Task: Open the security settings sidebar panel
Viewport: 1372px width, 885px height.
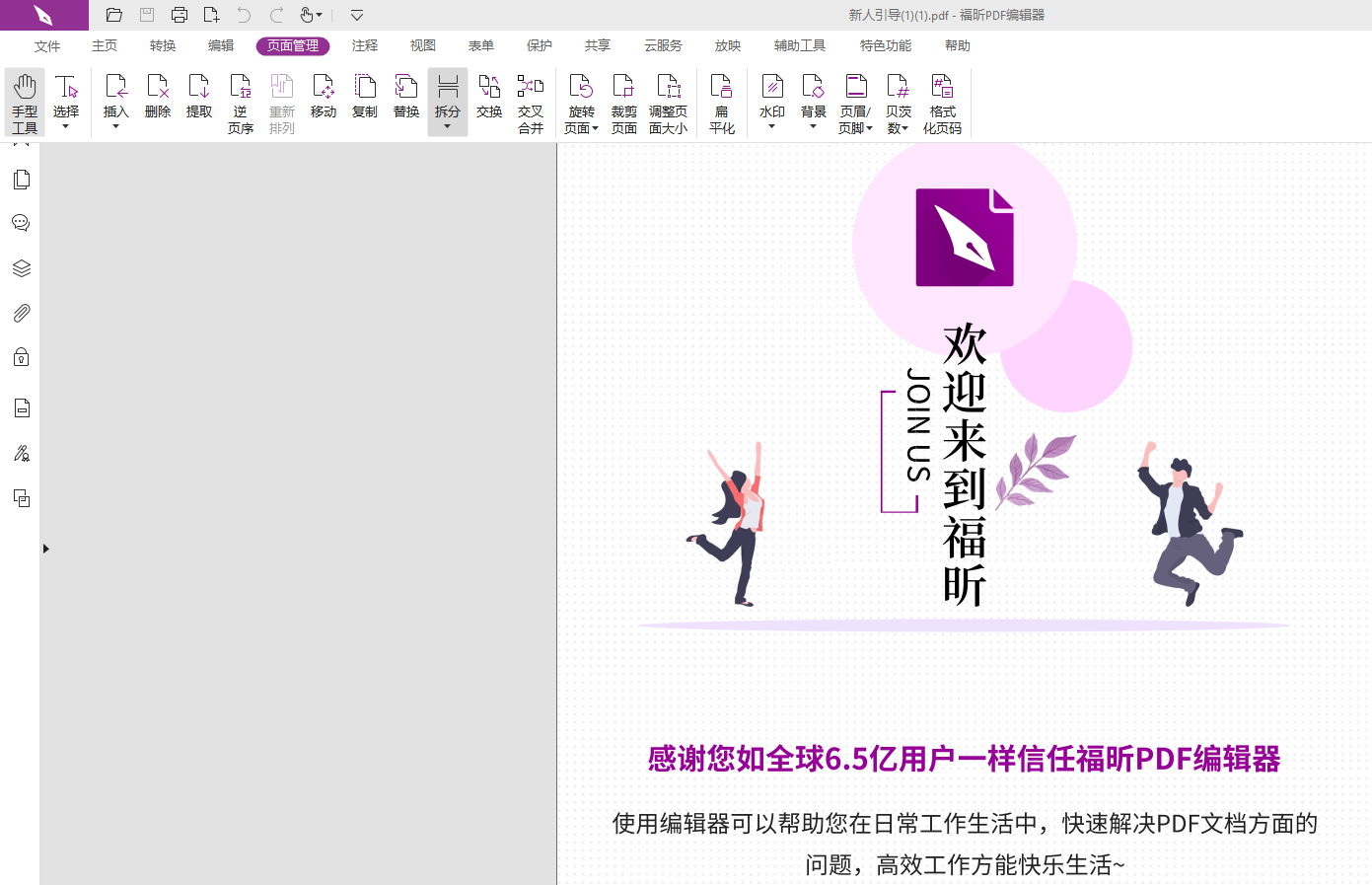Action: (21, 356)
